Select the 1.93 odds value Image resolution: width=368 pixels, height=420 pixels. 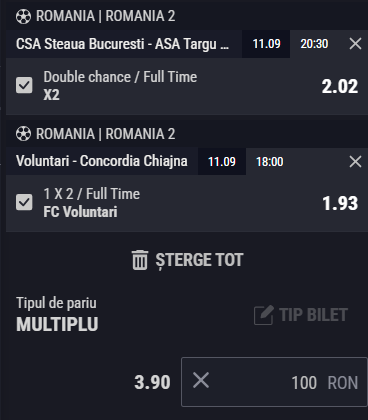click(340, 203)
